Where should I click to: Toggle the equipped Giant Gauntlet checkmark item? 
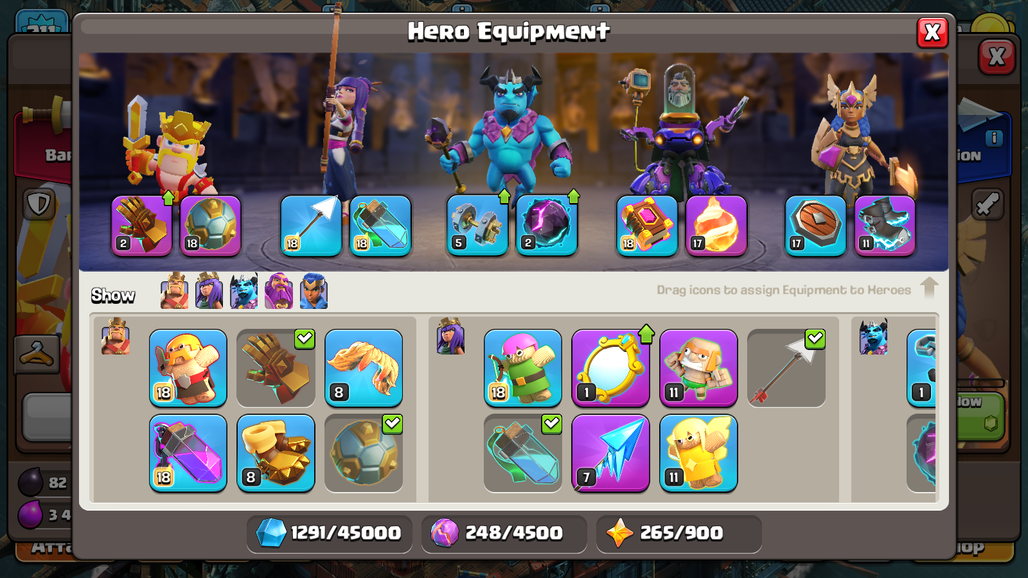coord(276,368)
